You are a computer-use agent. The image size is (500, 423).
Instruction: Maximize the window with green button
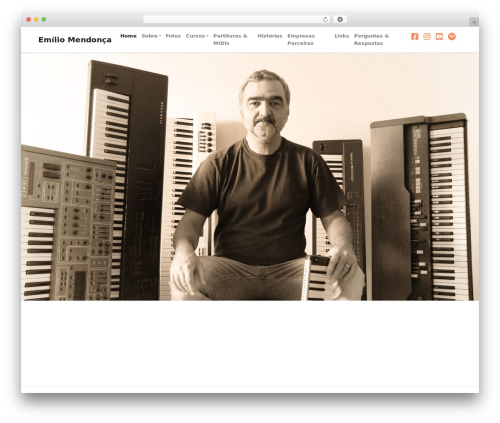coord(44,19)
